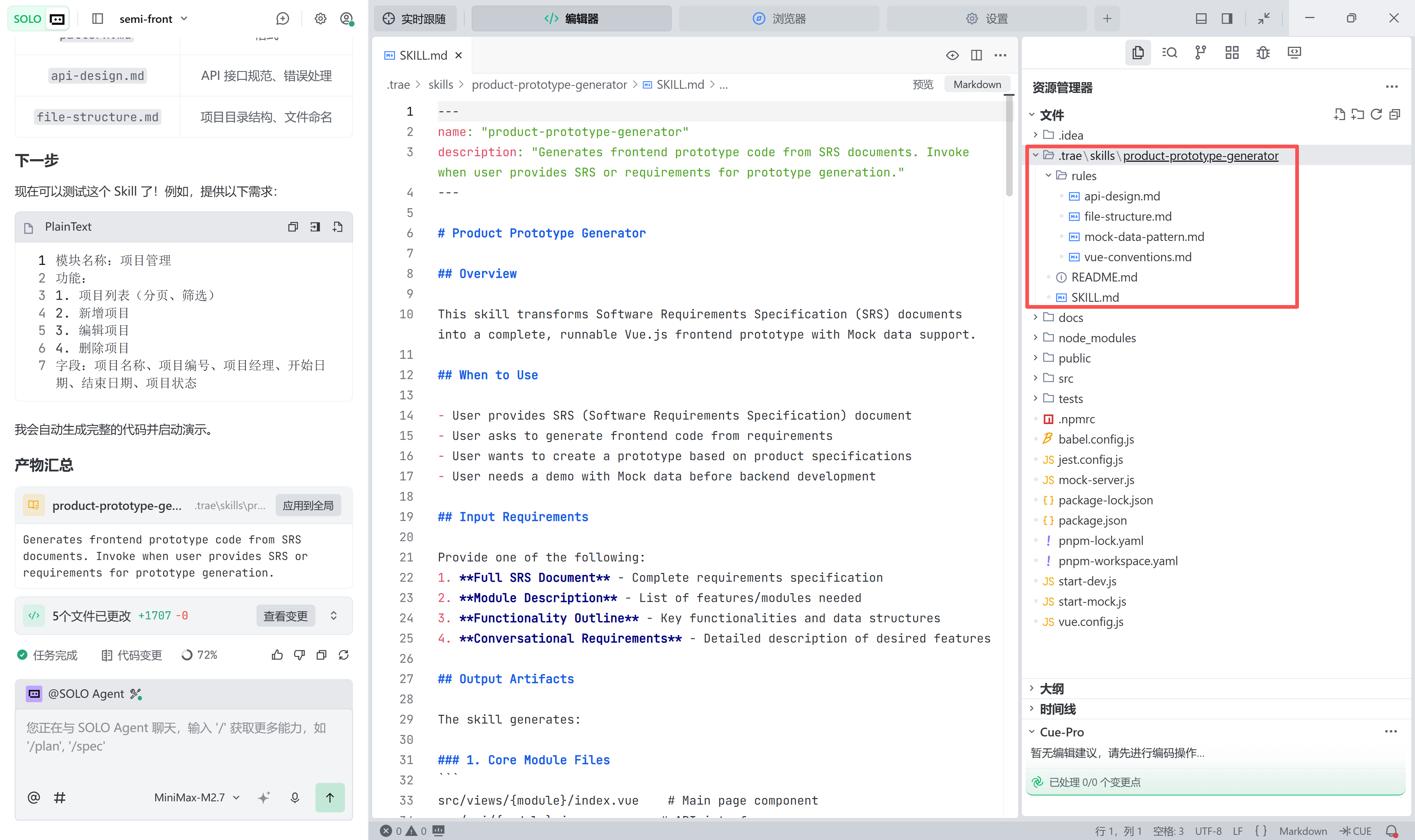Open the search panel icon
The height and width of the screenshot is (840, 1415).
pos(1169,53)
